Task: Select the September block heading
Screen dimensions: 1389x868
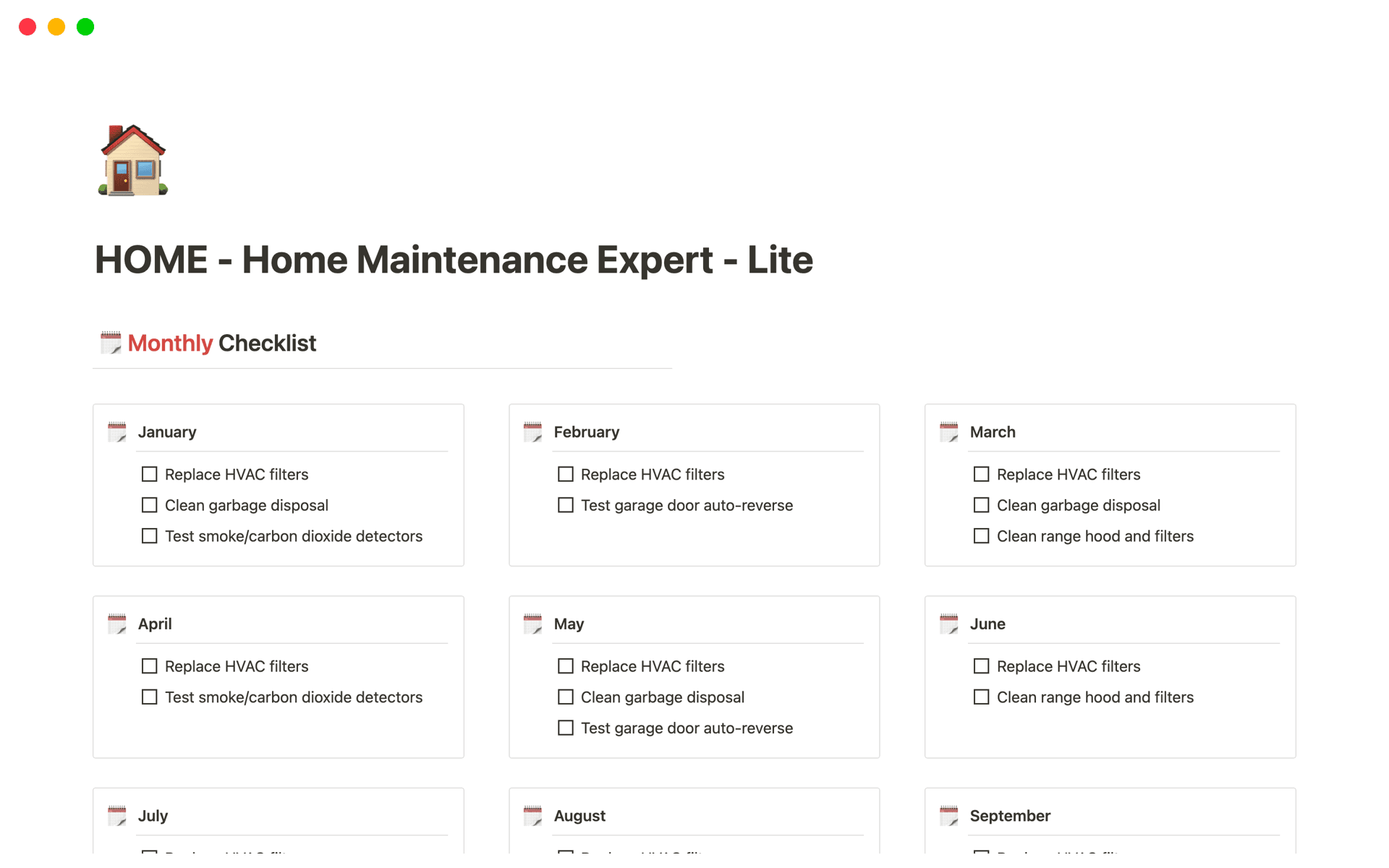Action: (1010, 815)
